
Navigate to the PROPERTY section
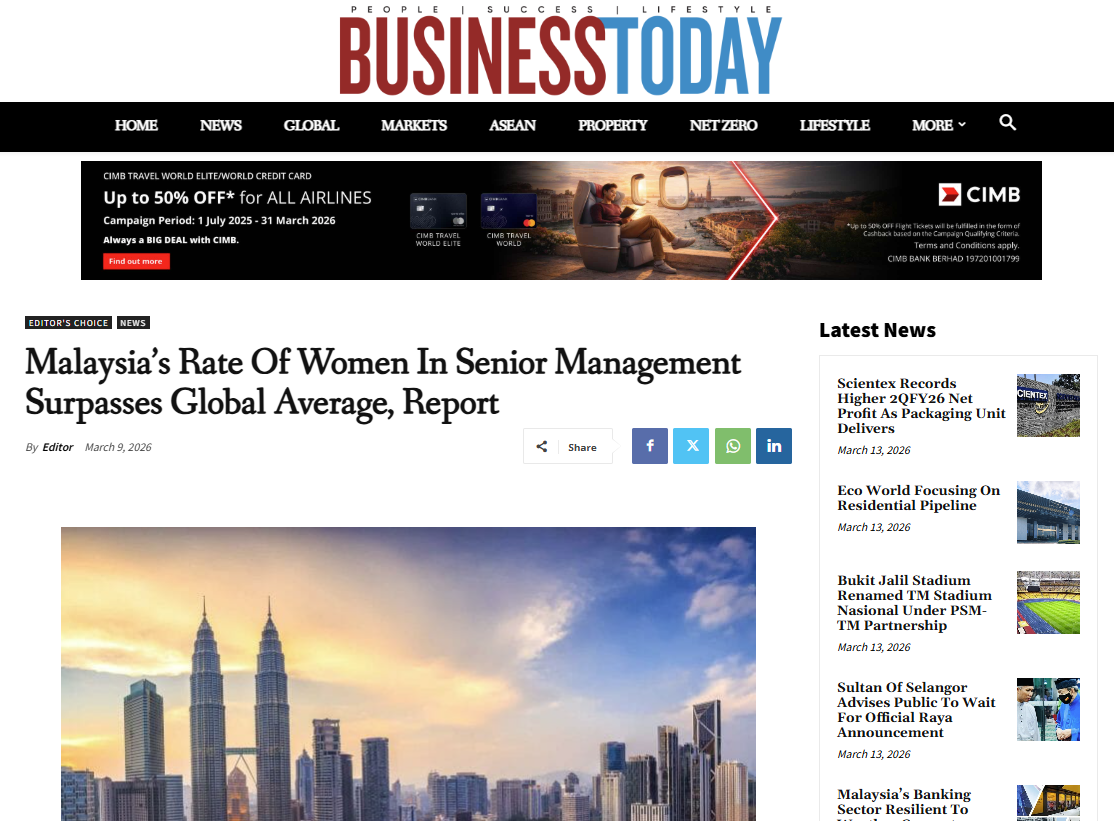[x=612, y=125]
